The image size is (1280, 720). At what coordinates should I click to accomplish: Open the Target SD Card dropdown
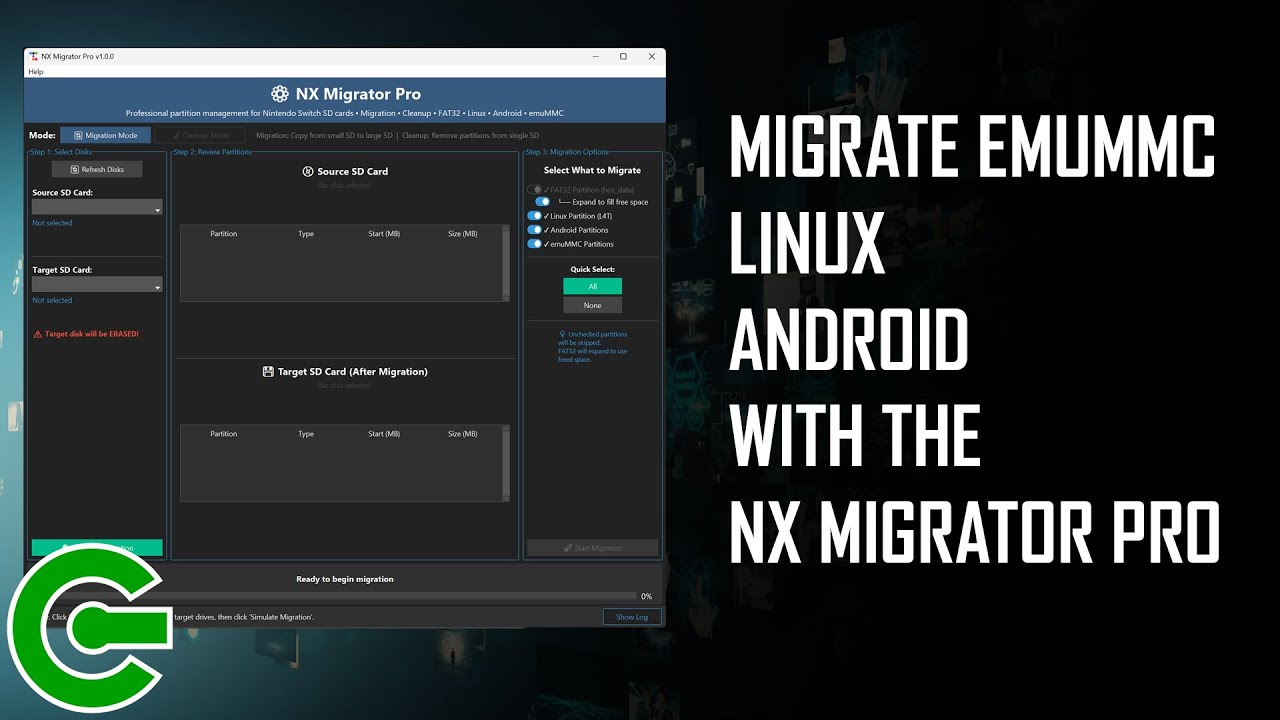point(97,285)
